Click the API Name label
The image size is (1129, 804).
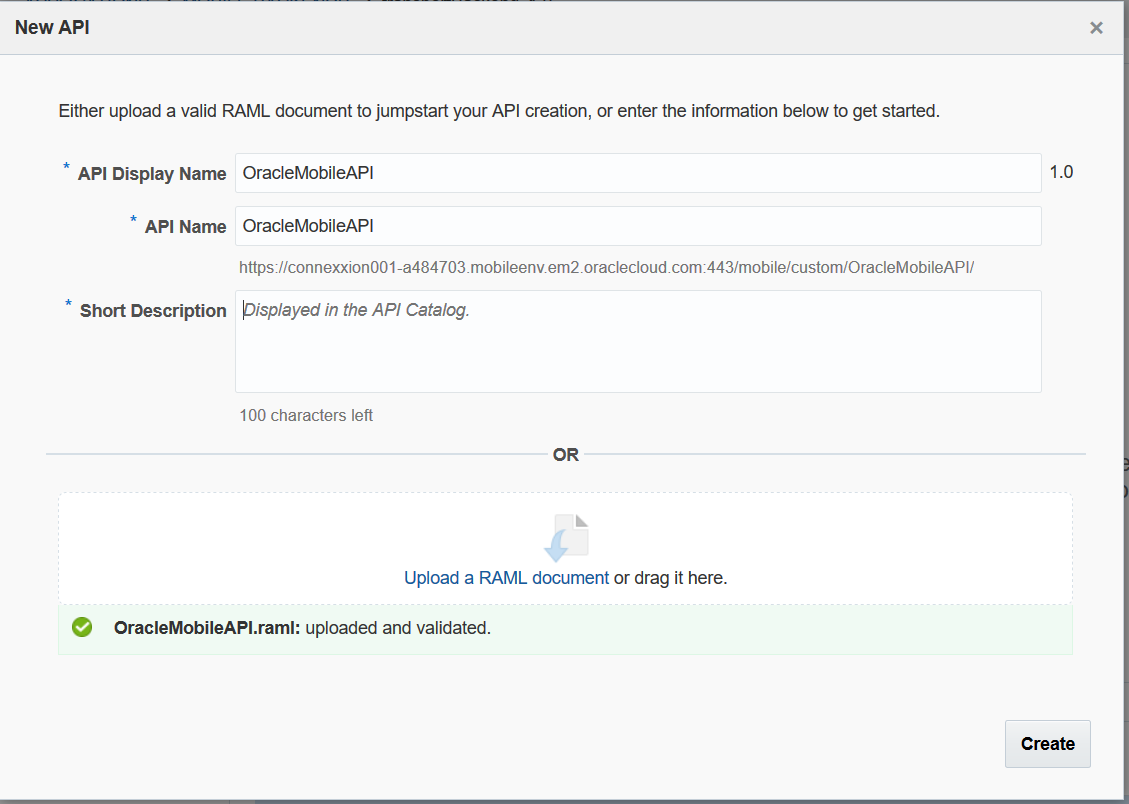[186, 227]
